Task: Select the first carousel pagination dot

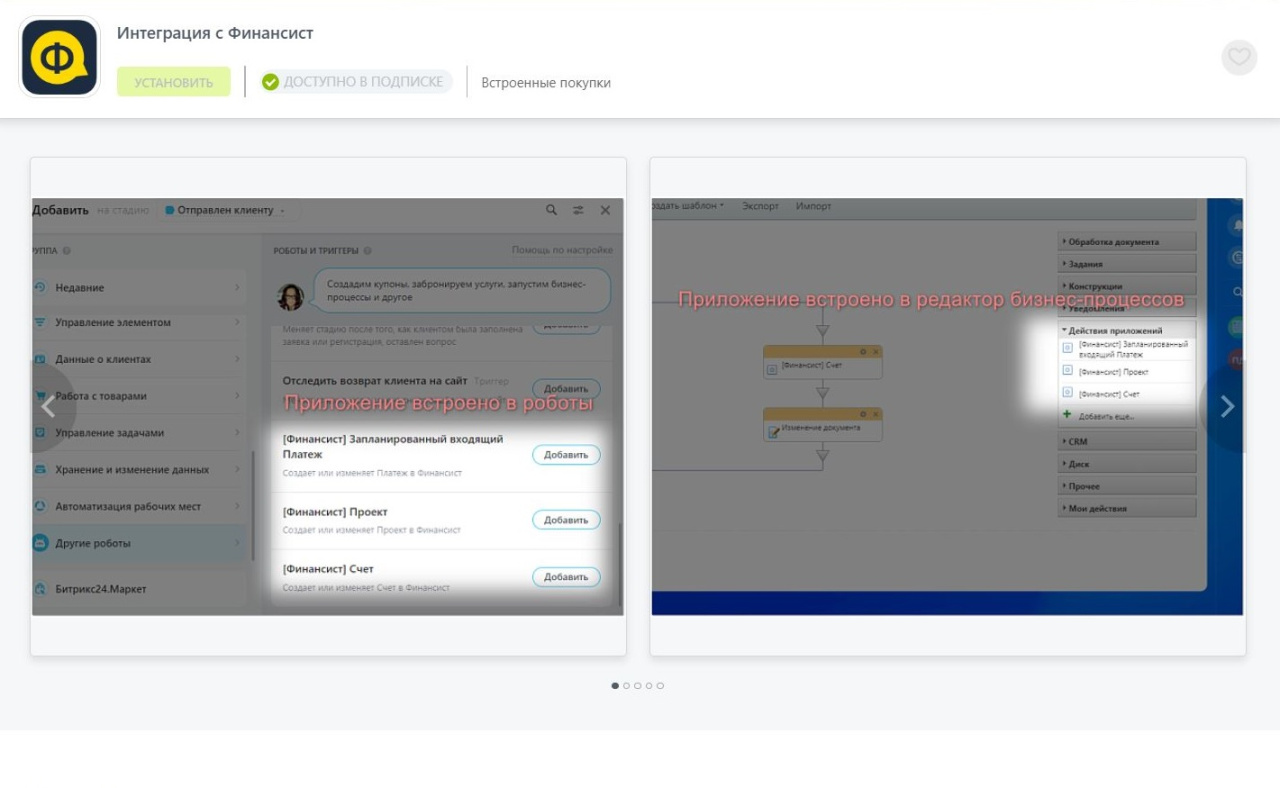Action: [615, 686]
